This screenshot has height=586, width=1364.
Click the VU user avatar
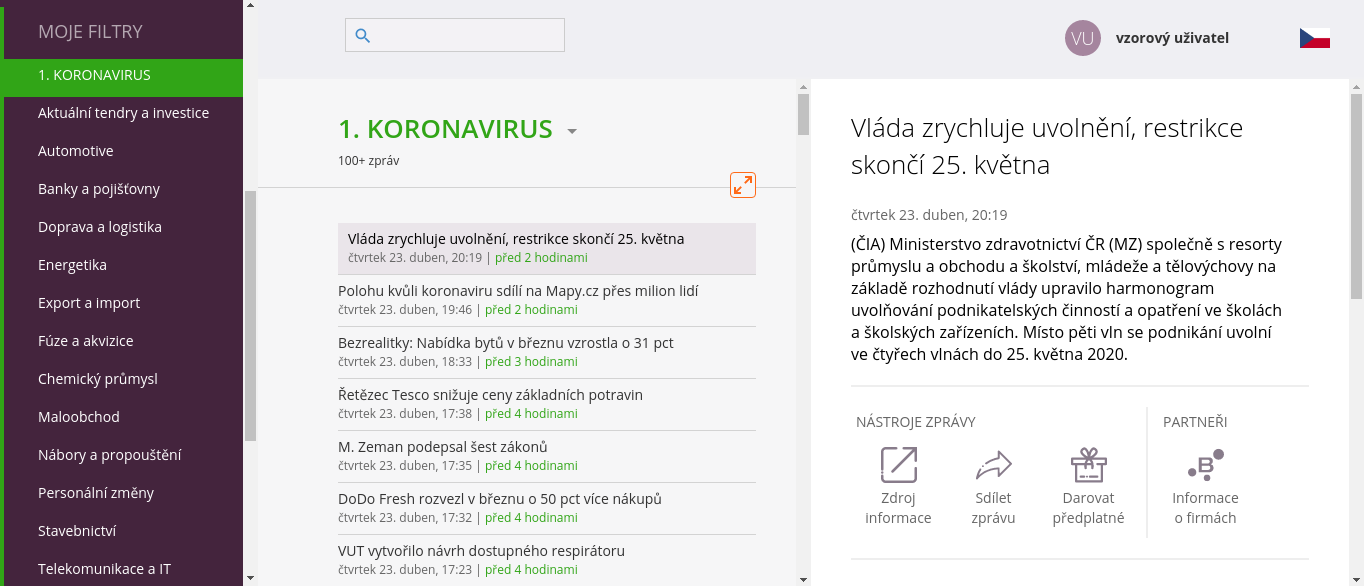click(1083, 38)
